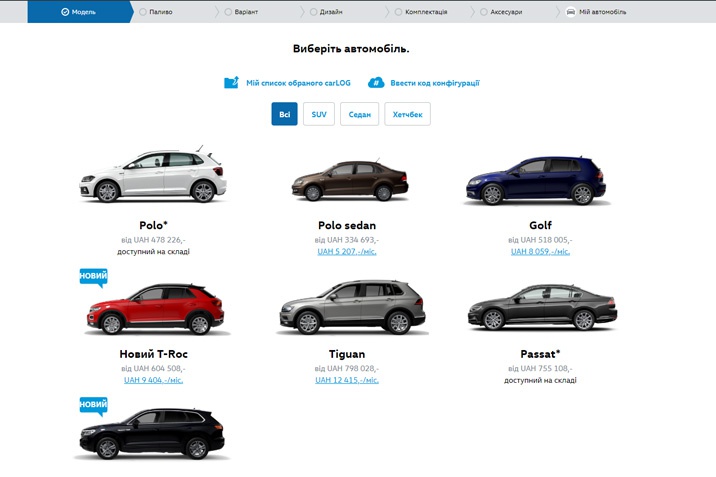This screenshot has height=477, width=716.
Task: Open the Варіант step label
Action: (246, 12)
